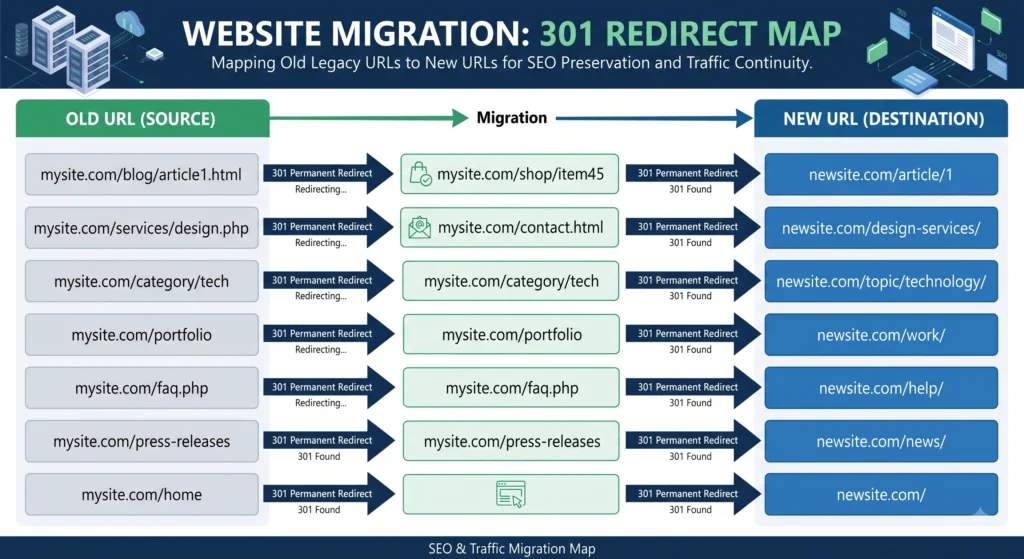1024x559 pixels.
Task: Click the WEBSITE MIGRATION: 301 REDIRECT MAP title
Action: click(512, 34)
